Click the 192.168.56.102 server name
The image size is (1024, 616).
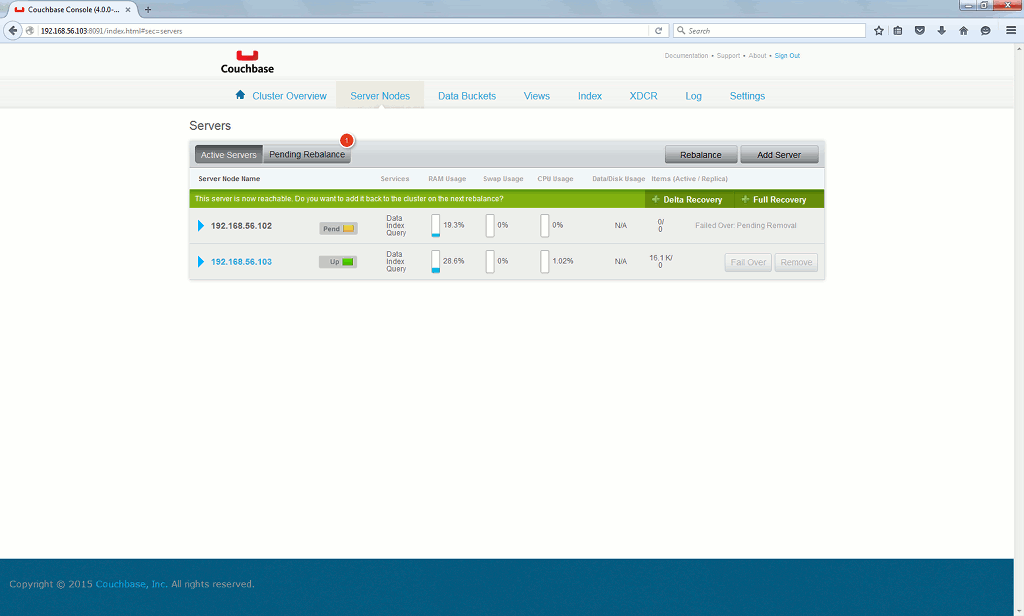(x=241, y=226)
